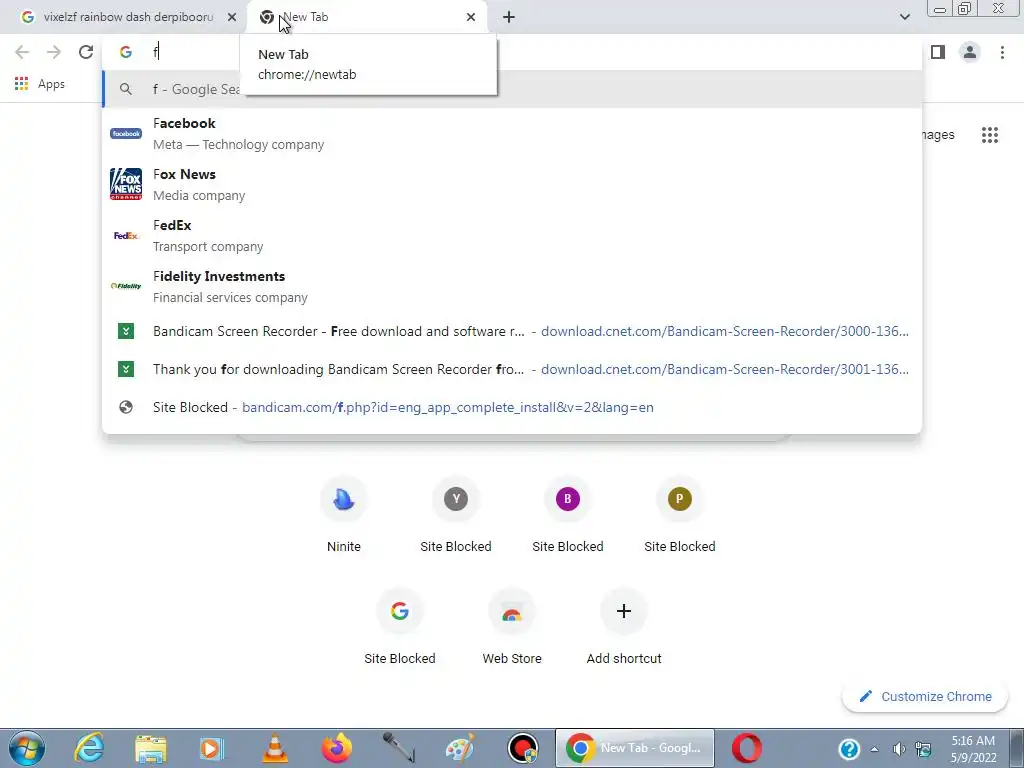Image resolution: width=1024 pixels, height=768 pixels.
Task: Open Paint from the taskbar
Action: [460, 748]
